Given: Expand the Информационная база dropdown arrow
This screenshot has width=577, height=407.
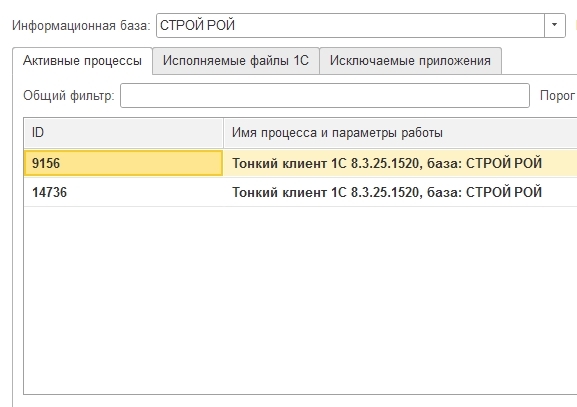Looking at the screenshot, I should 555,25.
